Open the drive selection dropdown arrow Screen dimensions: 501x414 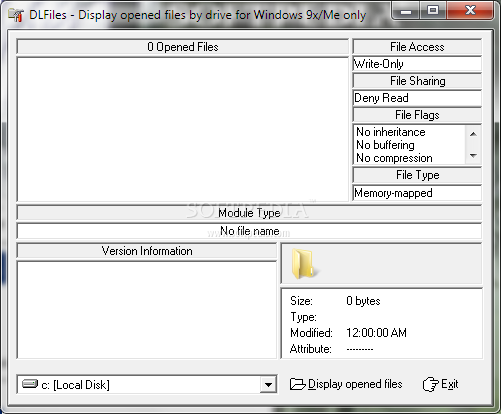(268, 385)
